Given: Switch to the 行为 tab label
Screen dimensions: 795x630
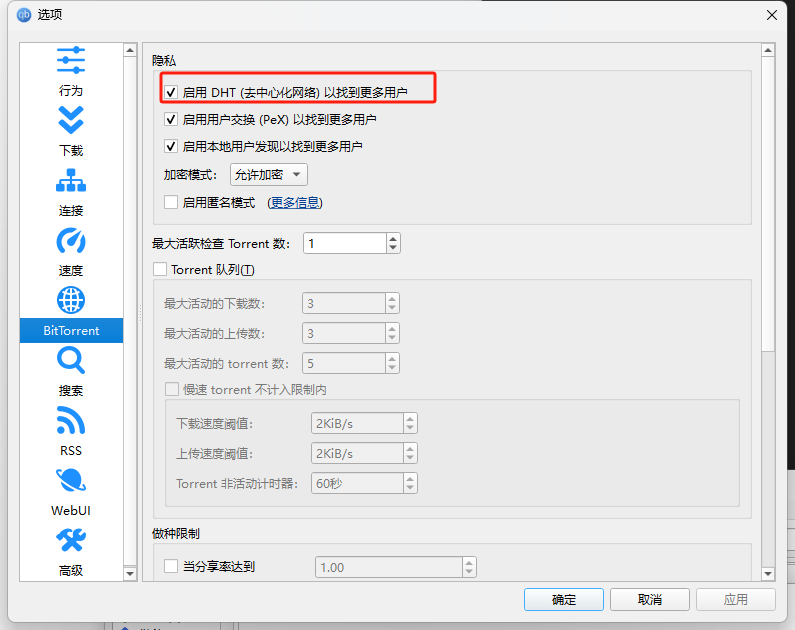Looking at the screenshot, I should [x=70, y=90].
